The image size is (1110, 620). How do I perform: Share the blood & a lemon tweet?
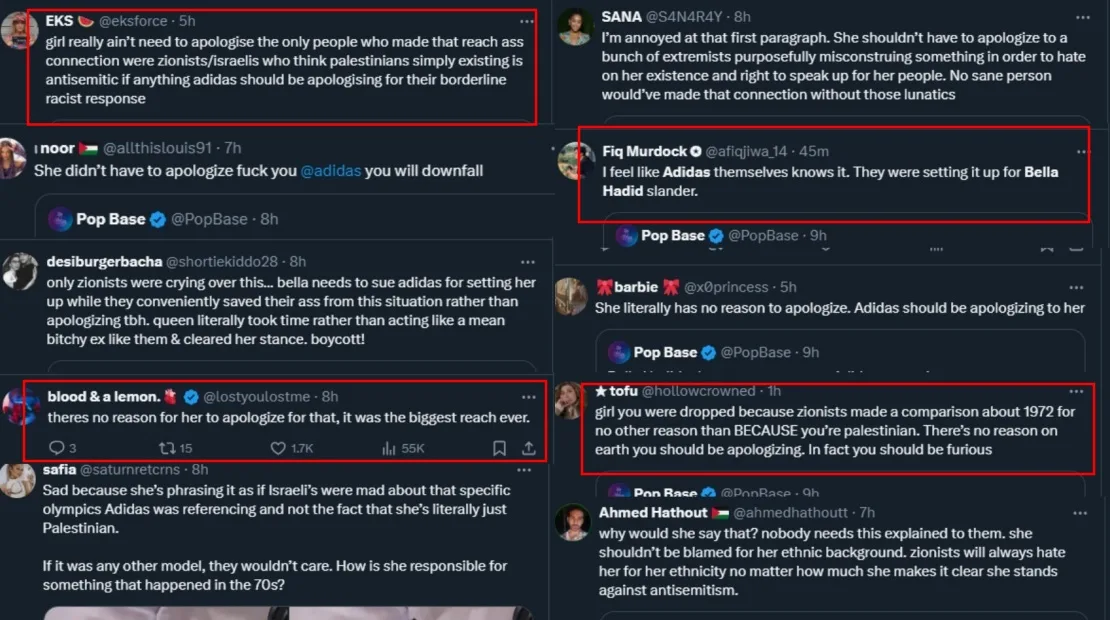[x=528, y=448]
